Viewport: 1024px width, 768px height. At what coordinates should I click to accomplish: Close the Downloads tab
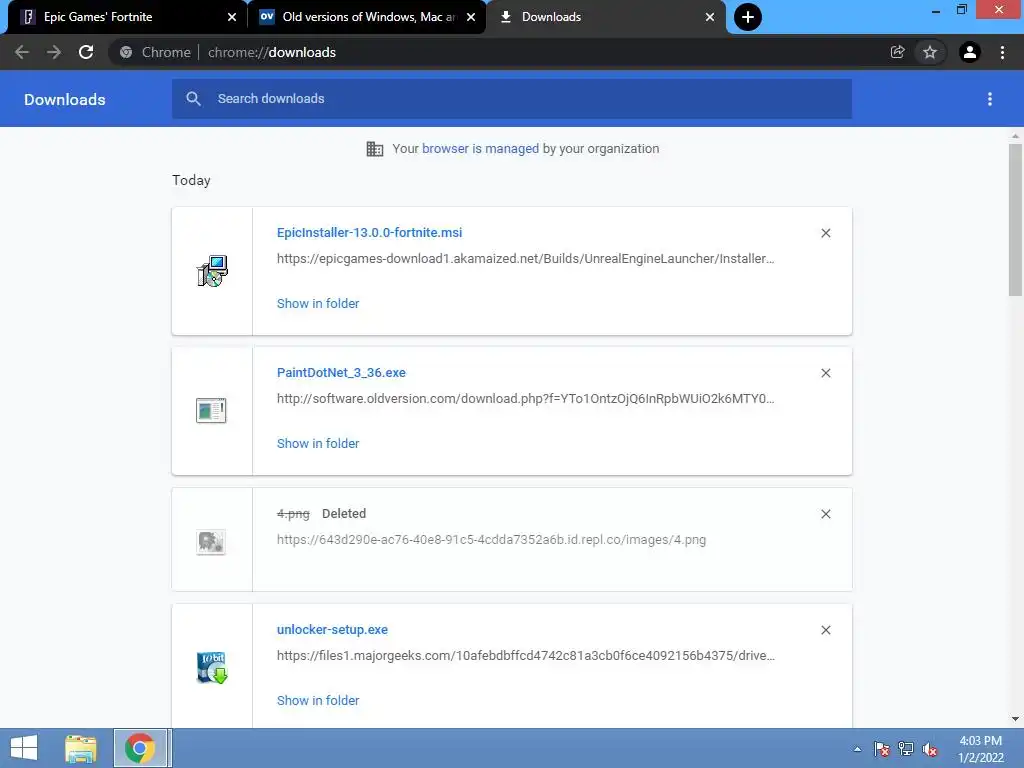click(x=710, y=17)
